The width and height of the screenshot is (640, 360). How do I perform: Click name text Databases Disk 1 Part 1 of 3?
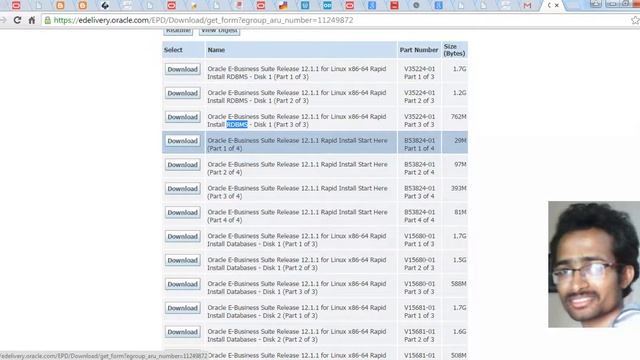[297, 240]
